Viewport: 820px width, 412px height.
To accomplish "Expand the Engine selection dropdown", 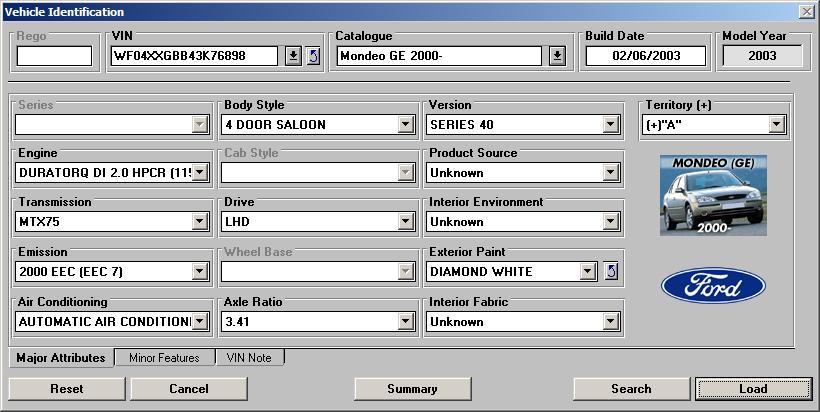I will [x=200, y=173].
